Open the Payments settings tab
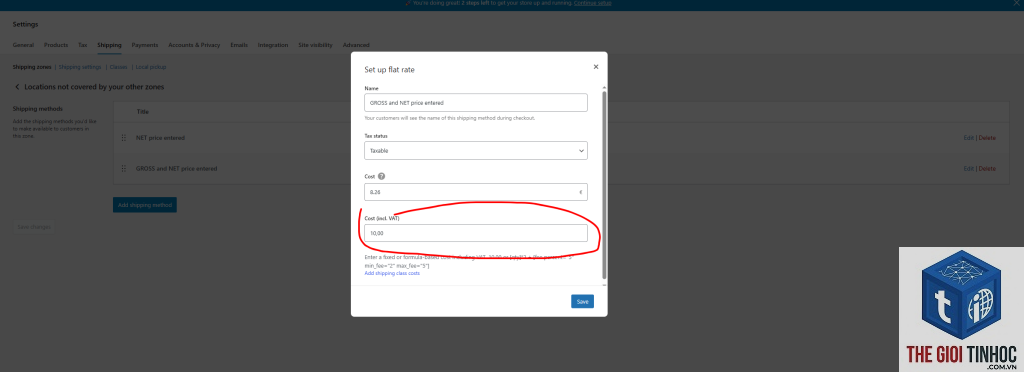The image size is (1024, 372). [145, 45]
